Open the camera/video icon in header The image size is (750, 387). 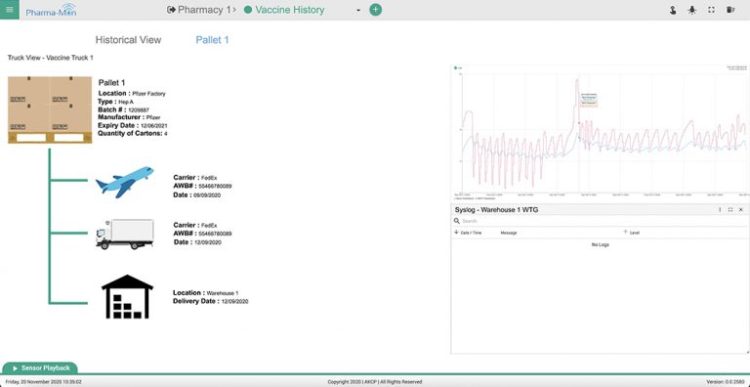pyautogui.click(x=730, y=10)
